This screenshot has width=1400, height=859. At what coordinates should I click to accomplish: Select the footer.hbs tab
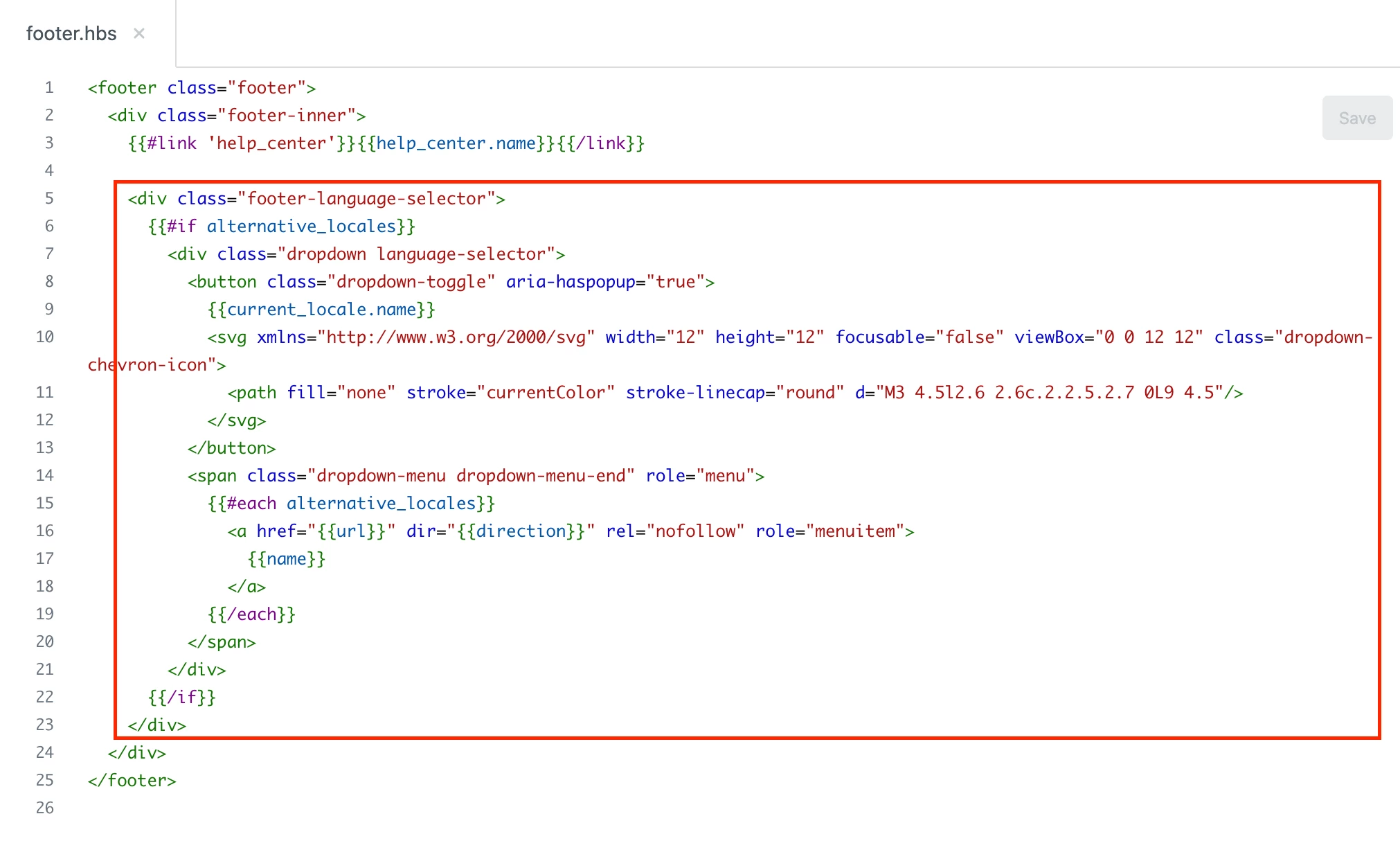(x=71, y=33)
